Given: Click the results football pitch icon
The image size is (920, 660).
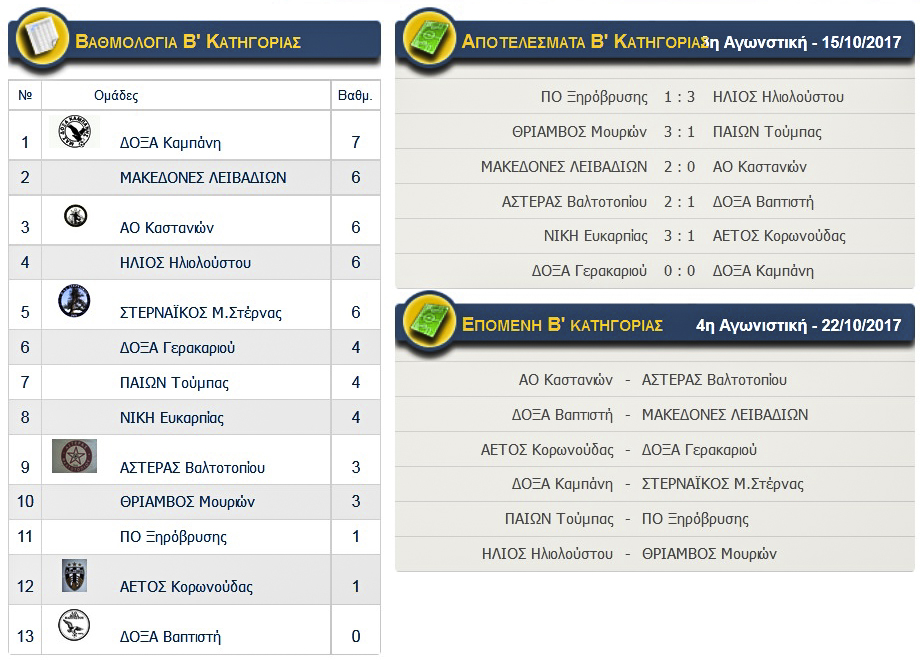Looking at the screenshot, I should 427,41.
